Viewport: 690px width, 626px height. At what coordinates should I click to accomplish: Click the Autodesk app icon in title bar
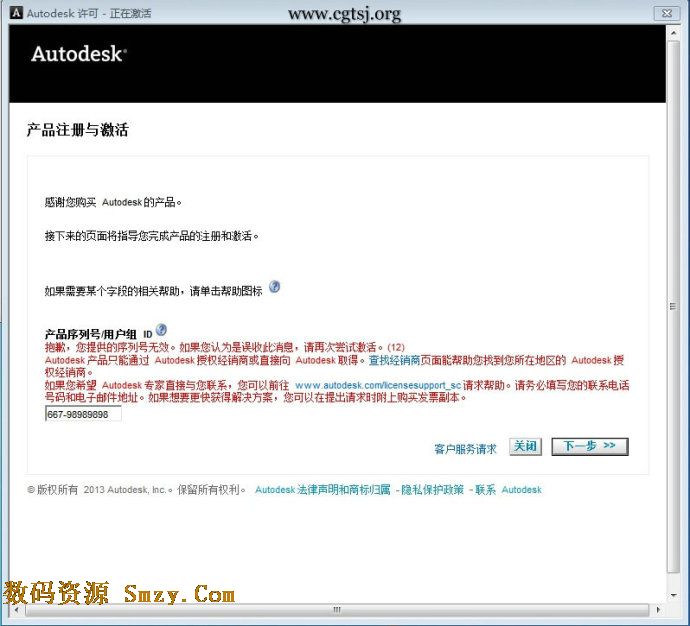click(x=16, y=13)
